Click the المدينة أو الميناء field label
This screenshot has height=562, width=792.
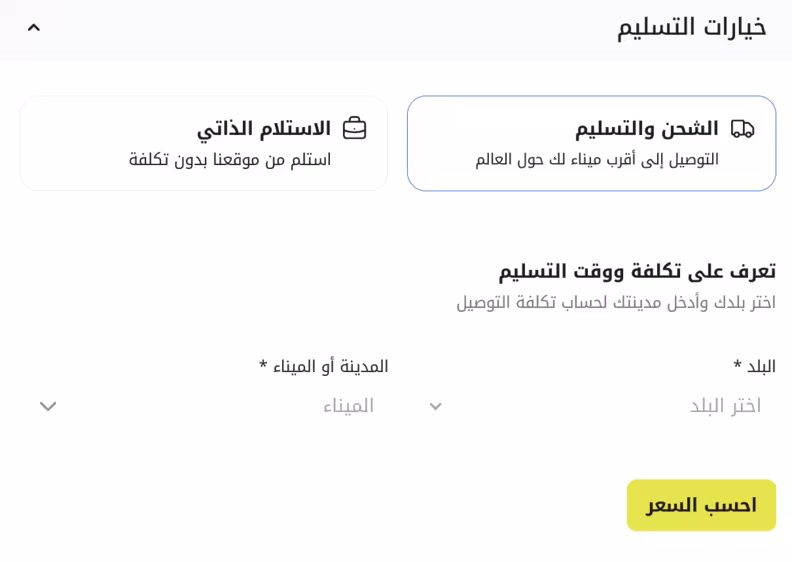tap(324, 367)
